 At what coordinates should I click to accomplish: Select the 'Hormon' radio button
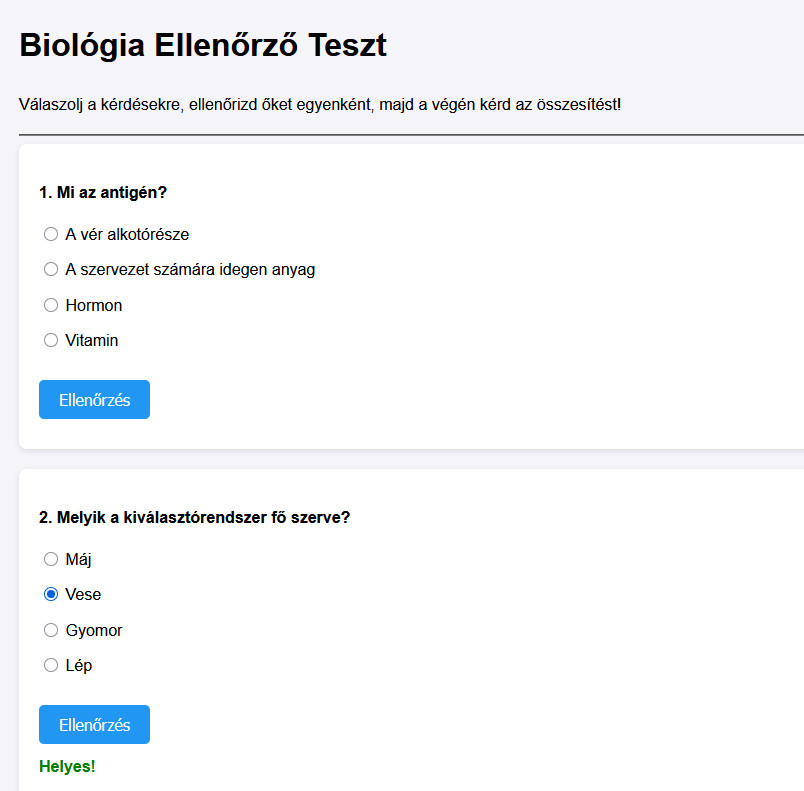point(51,305)
